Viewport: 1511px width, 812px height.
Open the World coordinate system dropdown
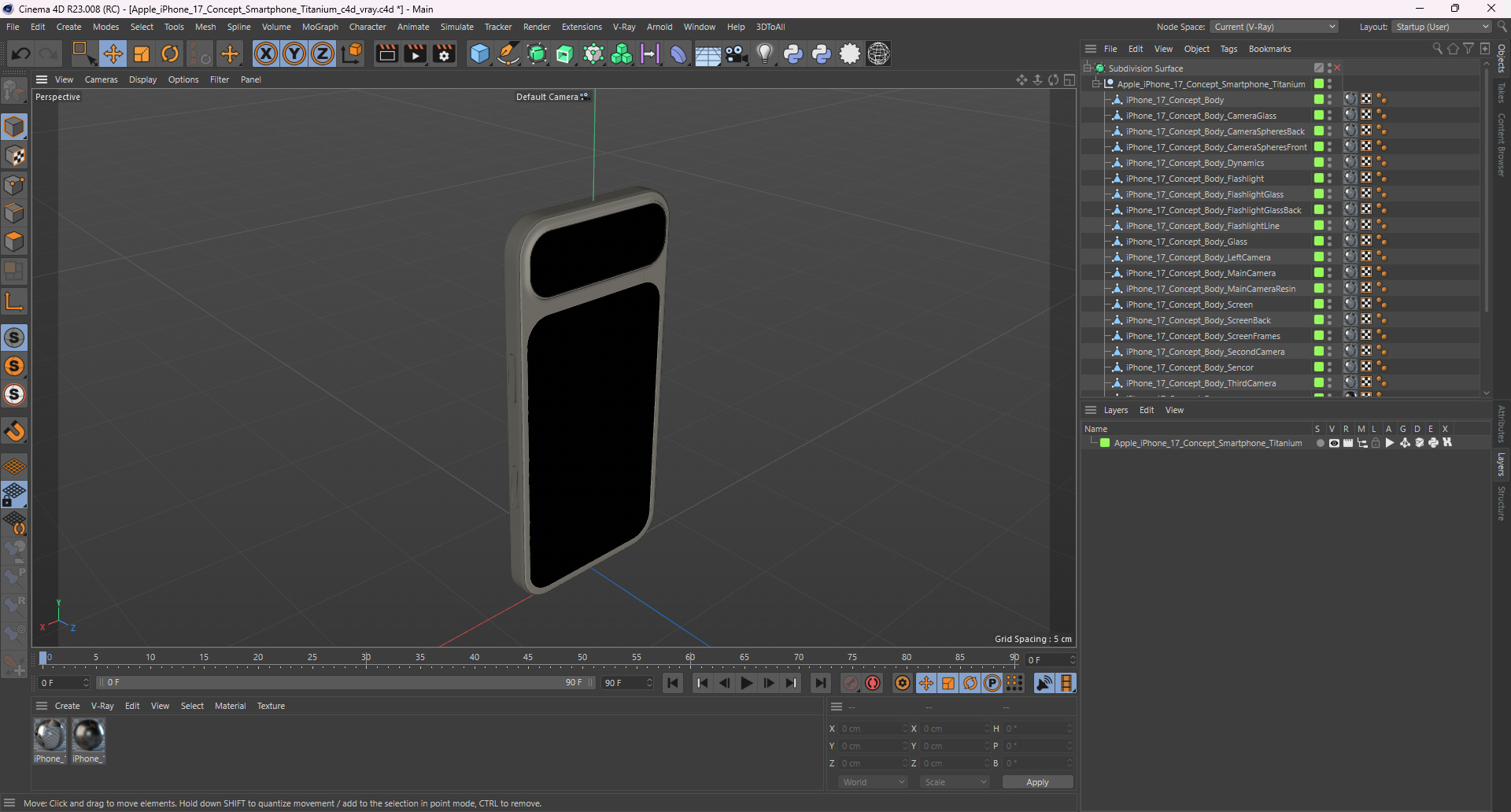873,782
